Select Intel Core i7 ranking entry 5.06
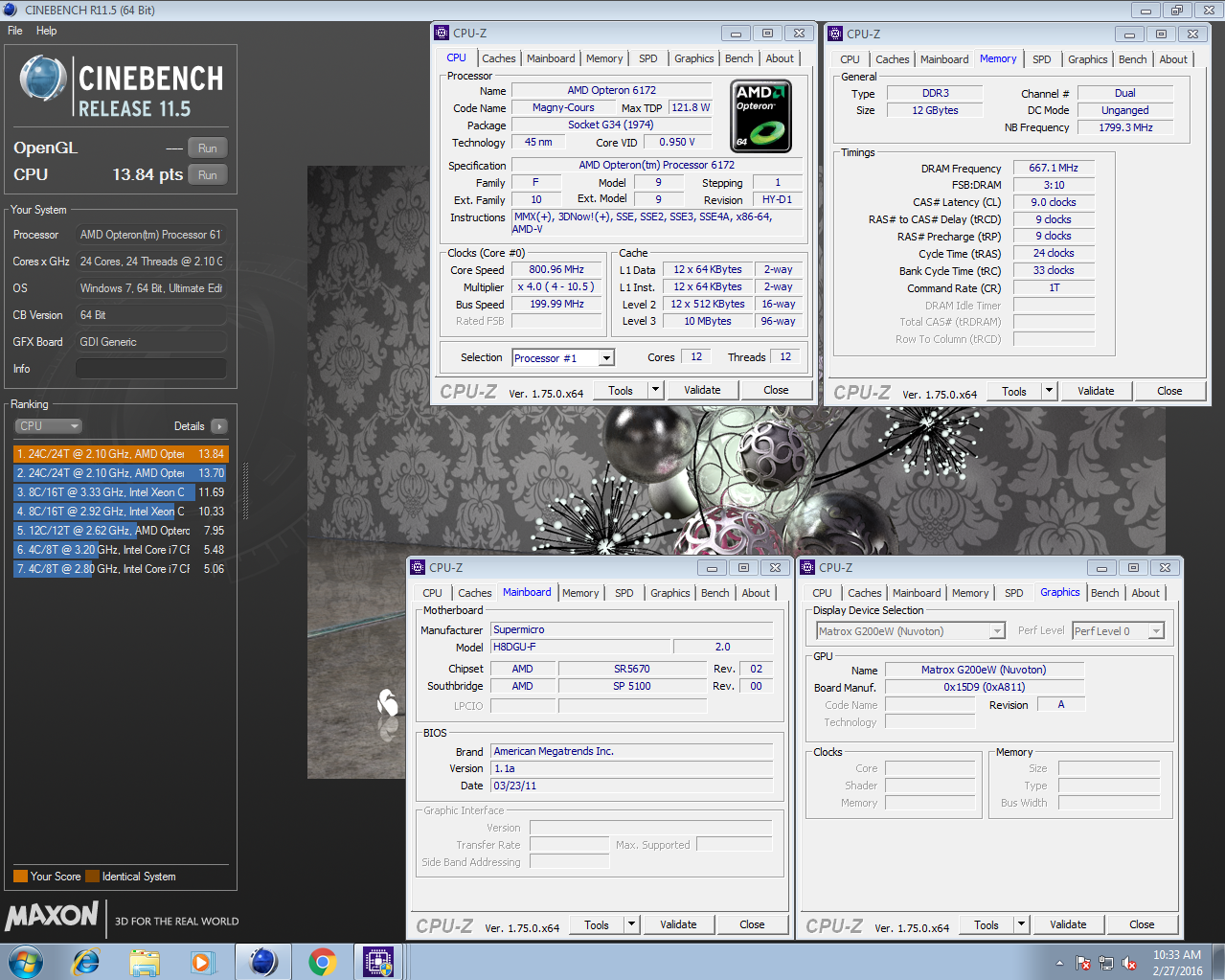The height and width of the screenshot is (980, 1225). click(121, 569)
